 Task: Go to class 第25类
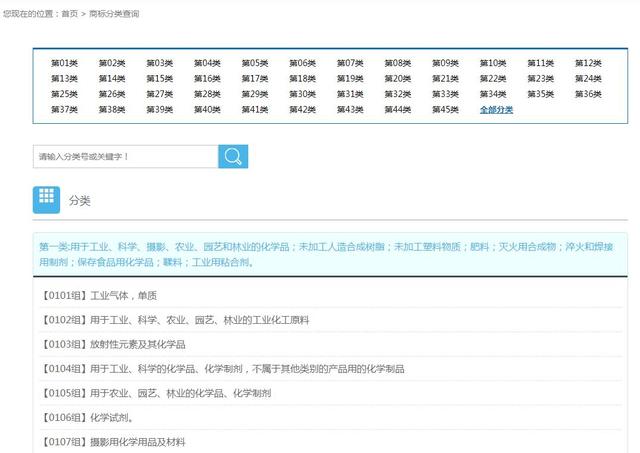pyautogui.click(x=64, y=94)
